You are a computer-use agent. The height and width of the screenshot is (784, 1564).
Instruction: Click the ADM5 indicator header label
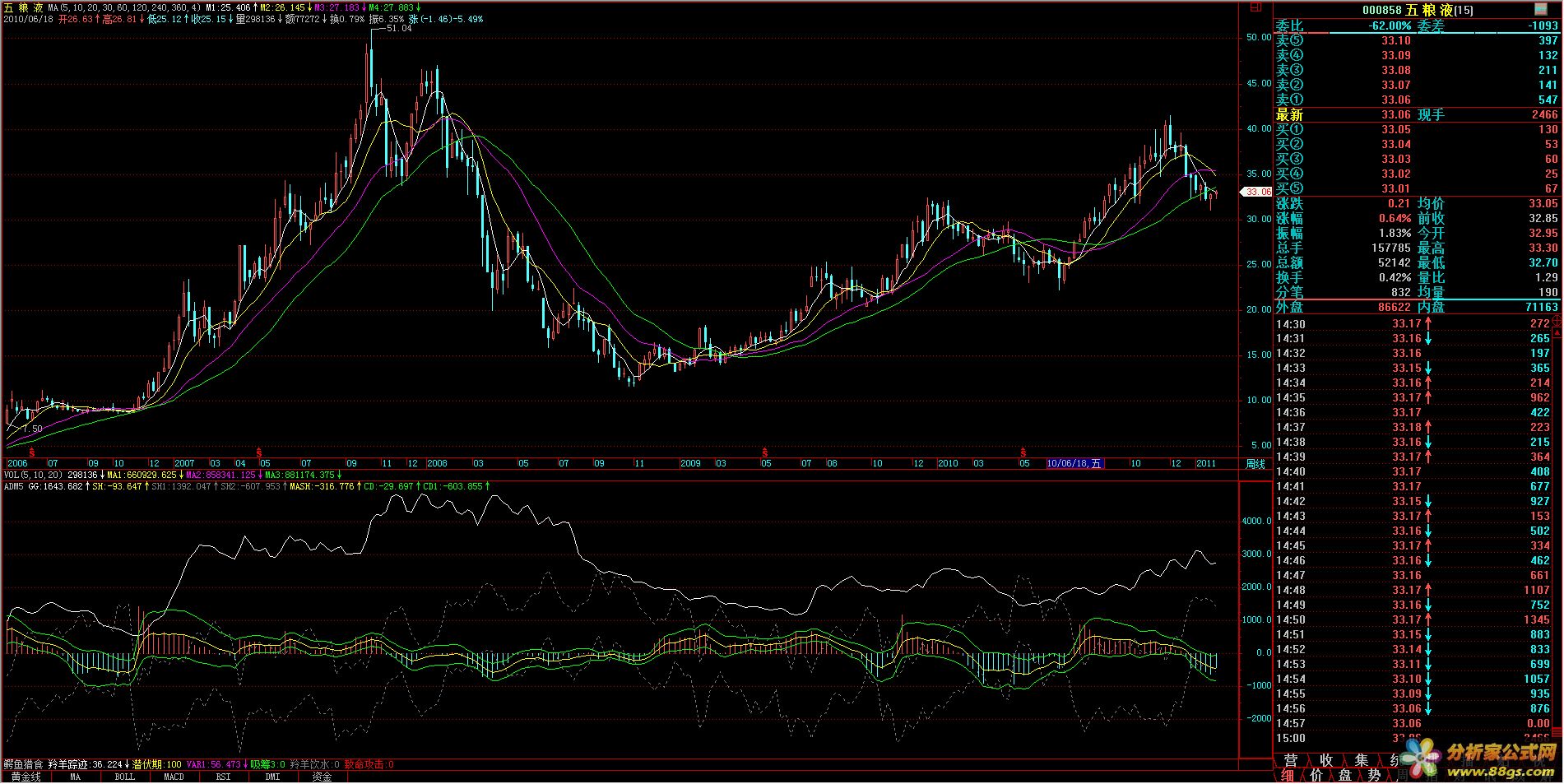(x=13, y=486)
